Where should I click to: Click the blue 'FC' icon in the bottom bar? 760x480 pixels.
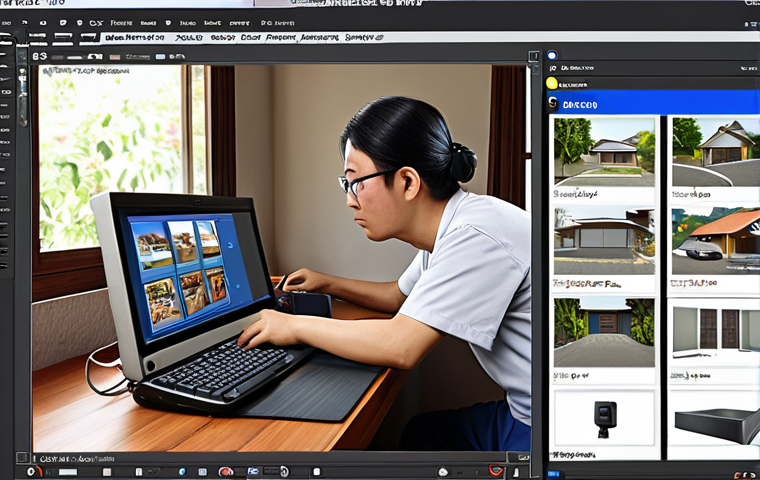pos(253,471)
